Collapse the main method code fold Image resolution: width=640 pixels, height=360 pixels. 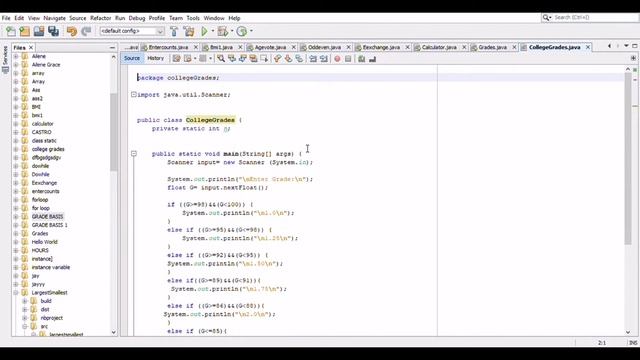133,153
